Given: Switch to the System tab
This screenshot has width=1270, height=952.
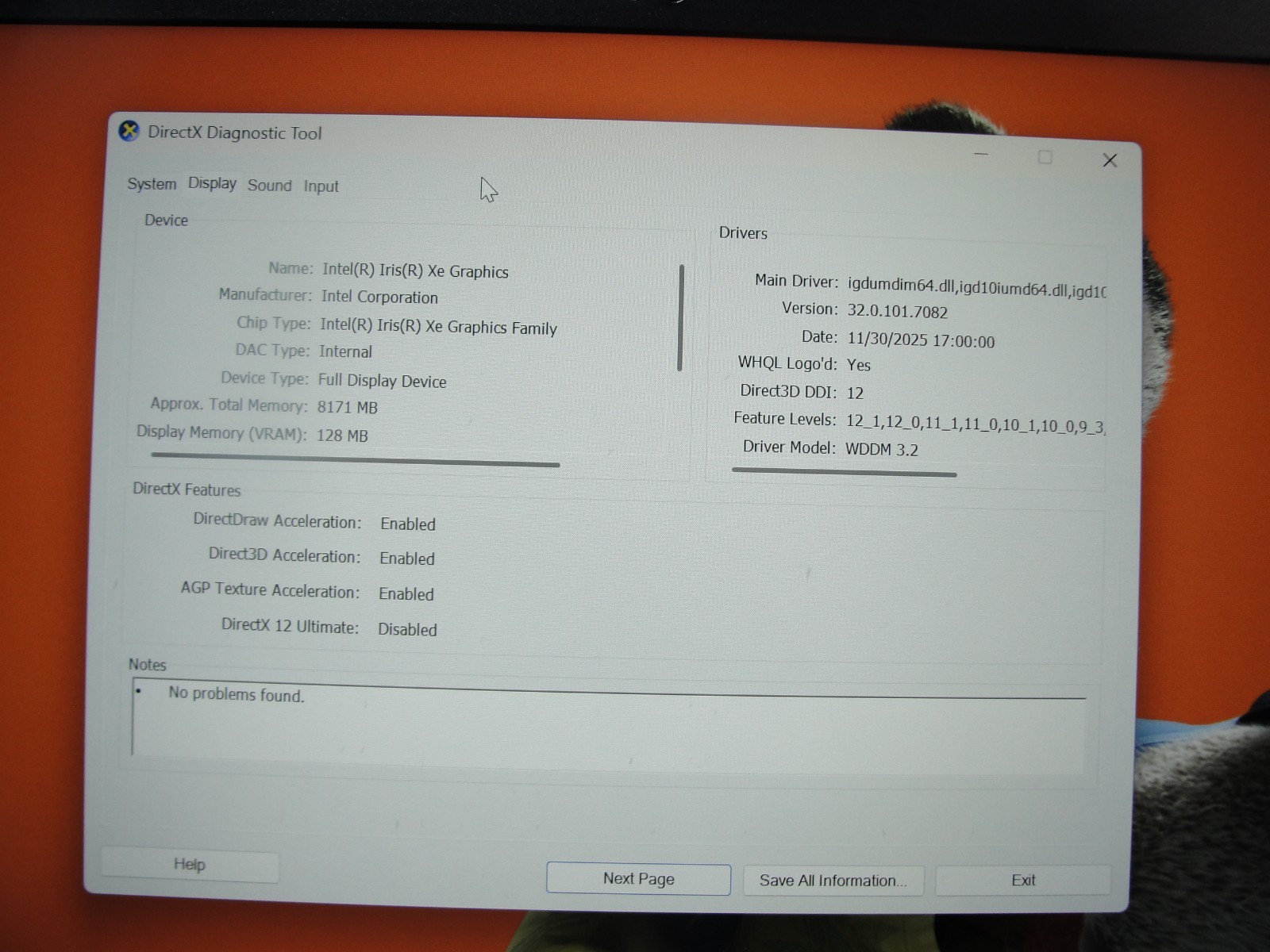Looking at the screenshot, I should 152,184.
